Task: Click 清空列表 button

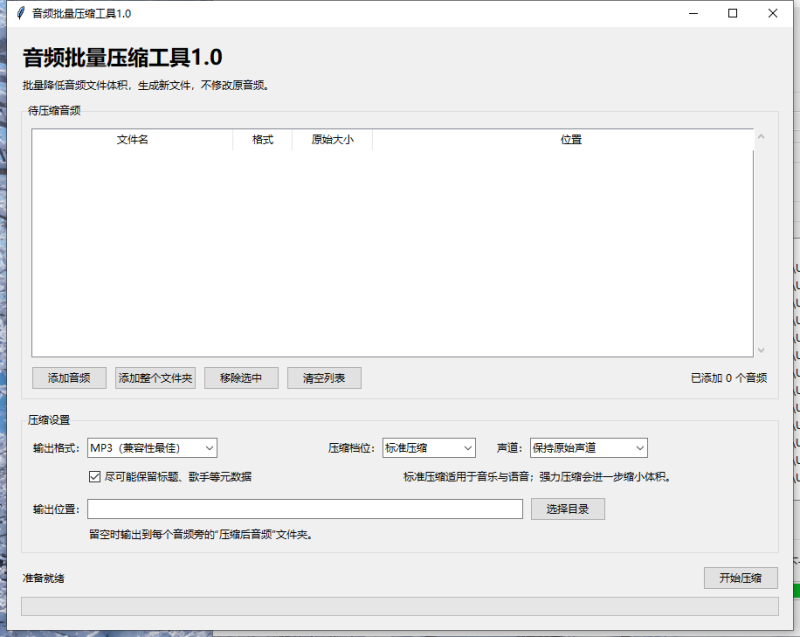Action: click(324, 378)
